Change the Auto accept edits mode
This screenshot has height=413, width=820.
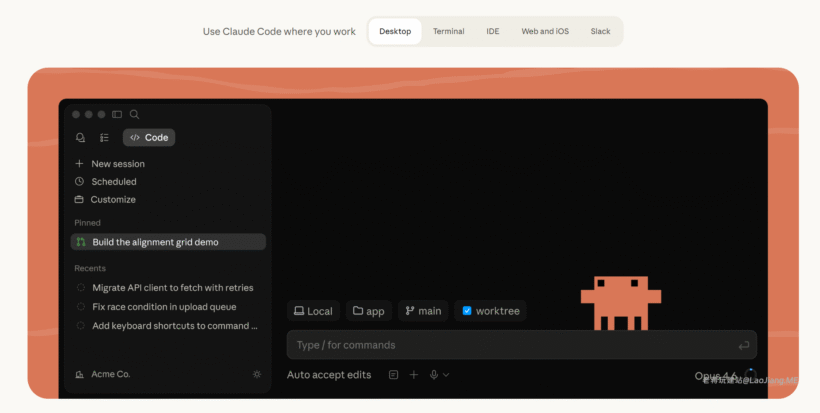329,375
